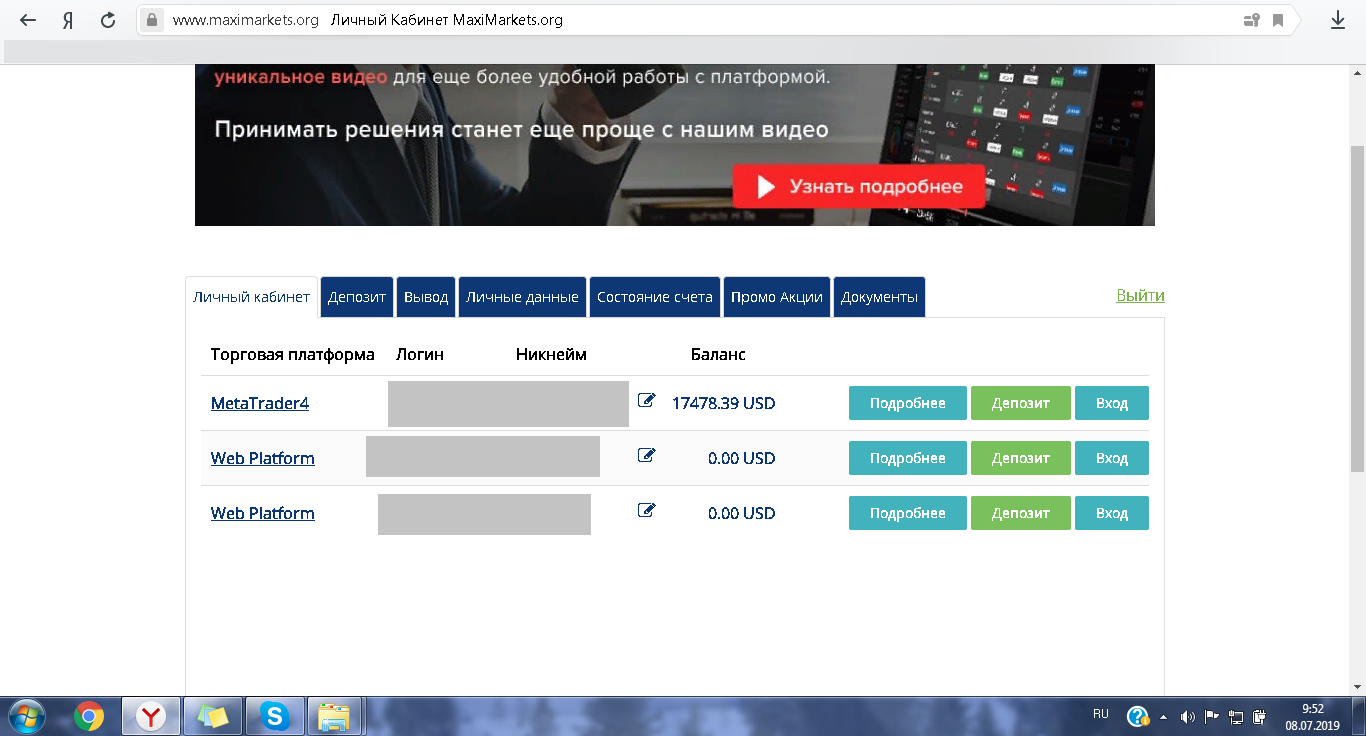
Task: Click Депозит button in third account row
Action: click(x=1021, y=513)
